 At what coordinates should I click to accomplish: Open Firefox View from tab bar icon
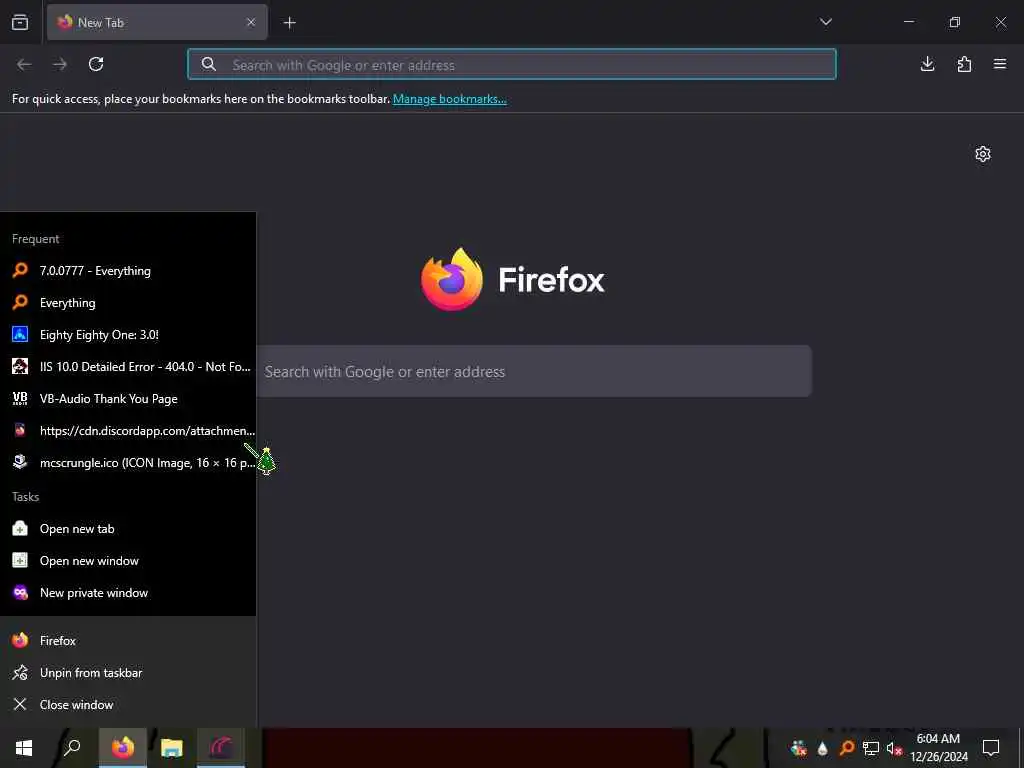coord(20,22)
